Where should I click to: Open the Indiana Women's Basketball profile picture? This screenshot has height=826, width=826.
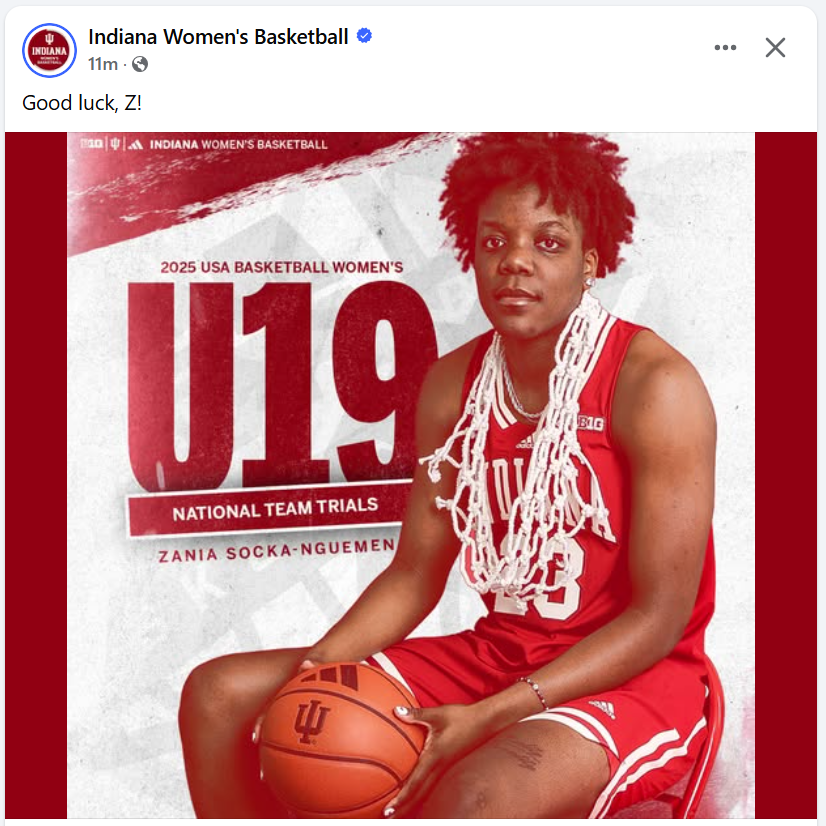click(49, 50)
